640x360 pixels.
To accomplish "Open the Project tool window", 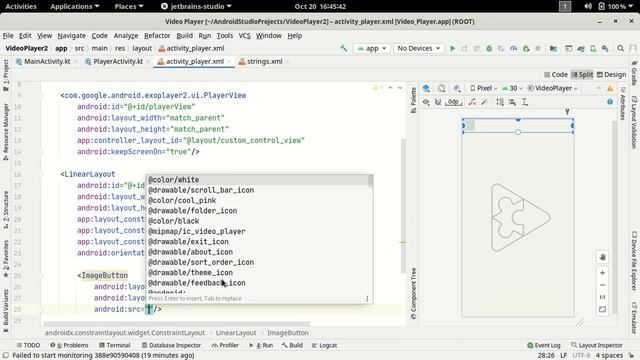I will point(6,75).
